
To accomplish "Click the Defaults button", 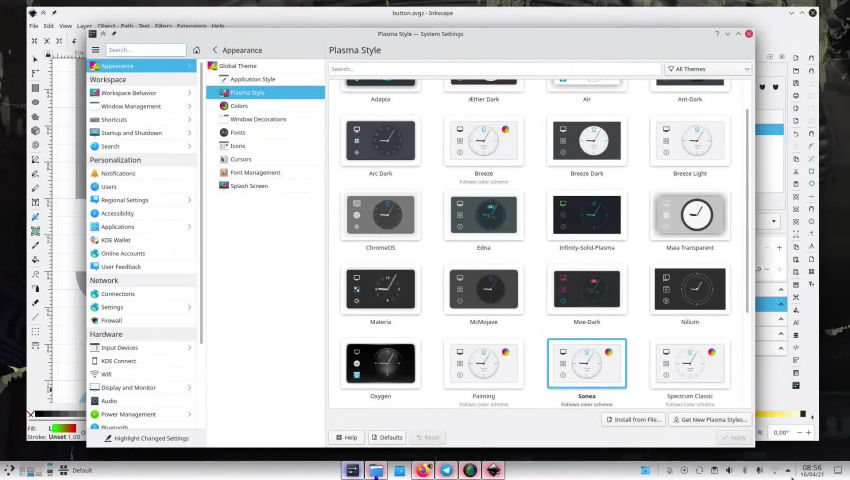I will point(387,437).
